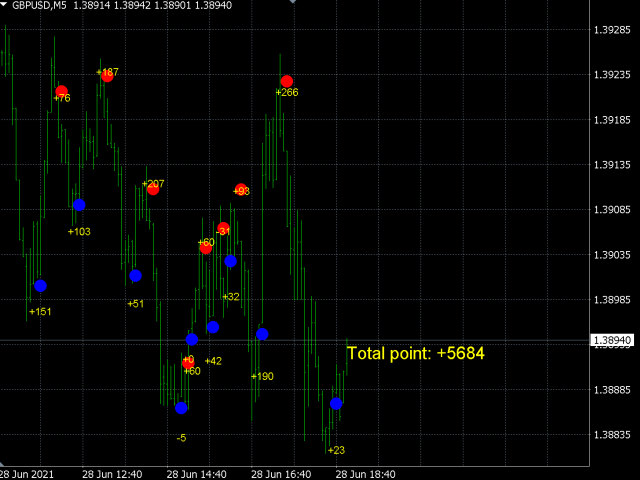Click price axis value 1.38835
The width and height of the screenshot is (640, 480).
point(612,435)
